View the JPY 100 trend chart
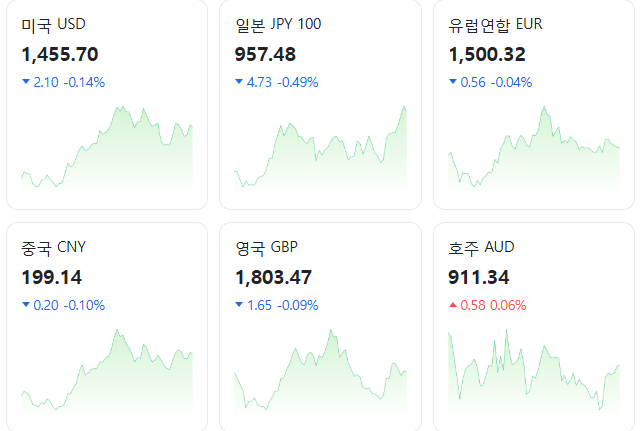This screenshot has width=643, height=431. click(321, 148)
